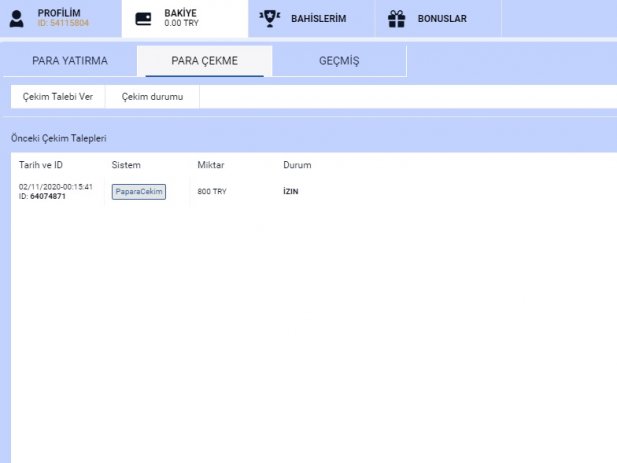Viewport: 617px width, 463px height.
Task: Open the BAHİSLERİM menu item
Action: click(x=319, y=18)
